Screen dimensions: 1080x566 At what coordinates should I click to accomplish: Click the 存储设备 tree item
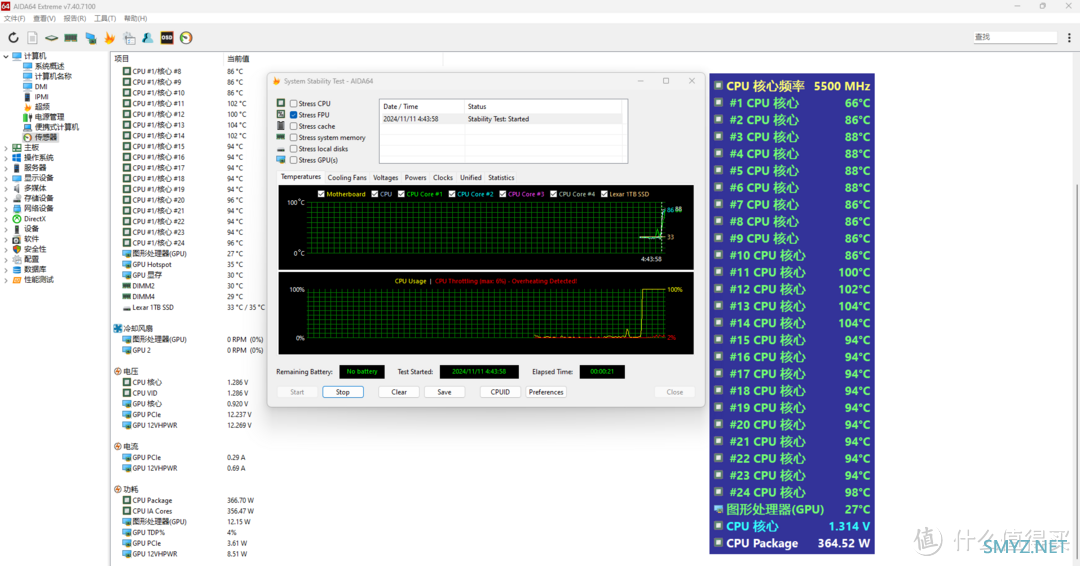coord(33,198)
